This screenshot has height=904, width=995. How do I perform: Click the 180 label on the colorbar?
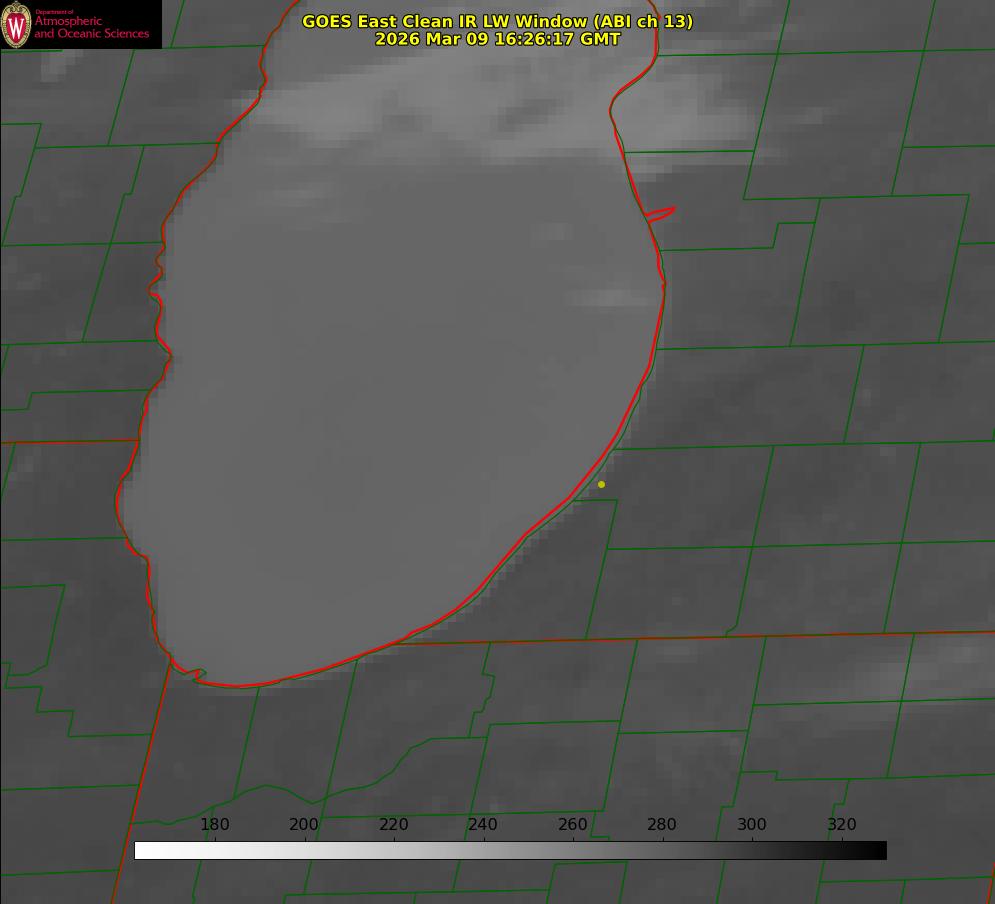click(215, 825)
